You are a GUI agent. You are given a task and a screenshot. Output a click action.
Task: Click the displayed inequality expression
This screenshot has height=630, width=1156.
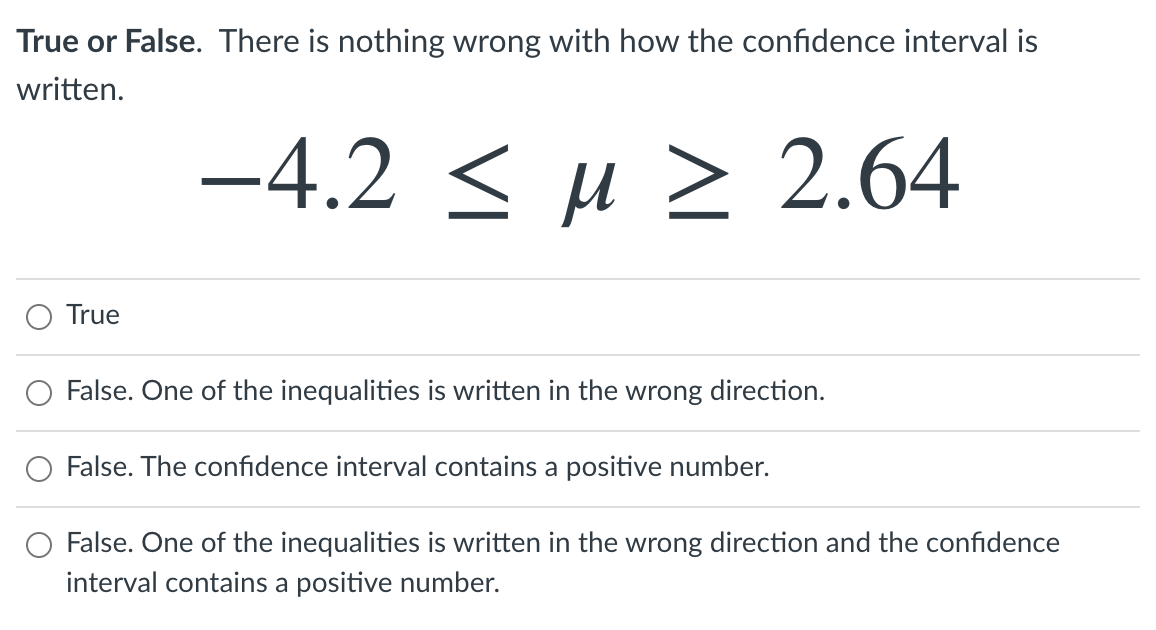coord(578,180)
